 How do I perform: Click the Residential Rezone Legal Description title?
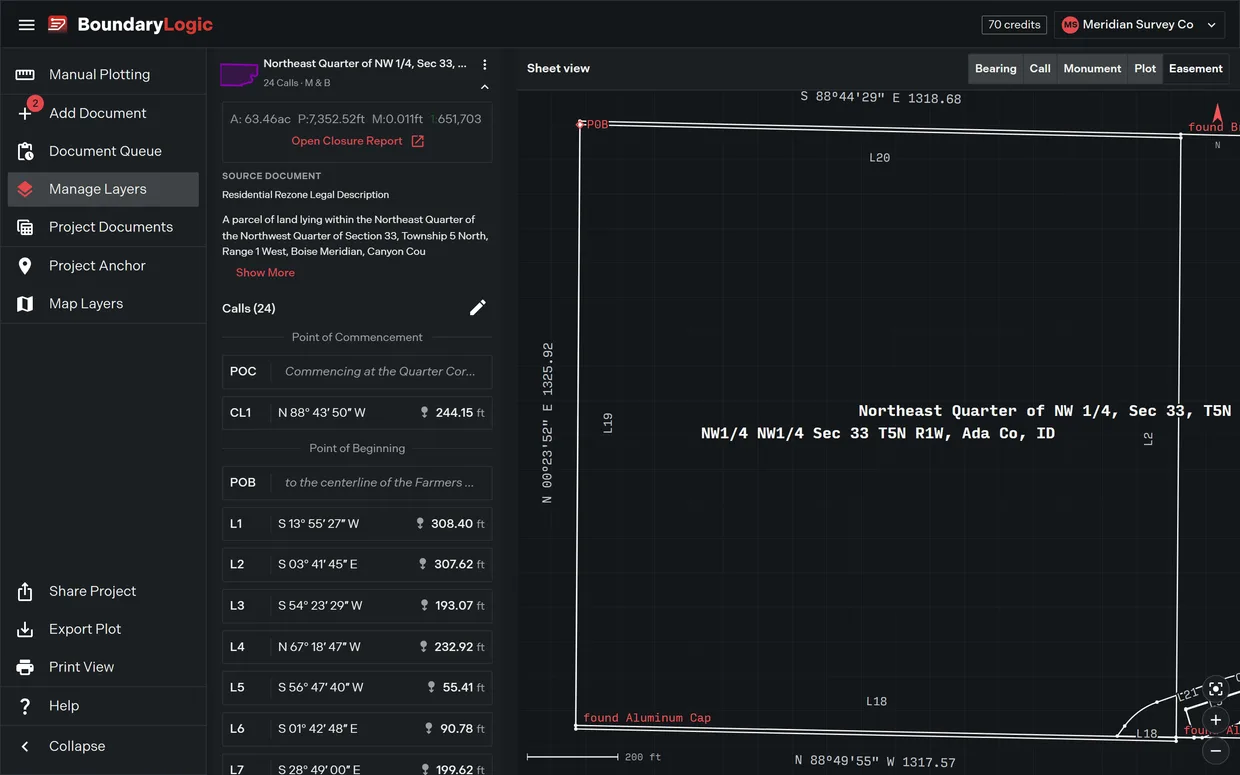click(x=305, y=195)
